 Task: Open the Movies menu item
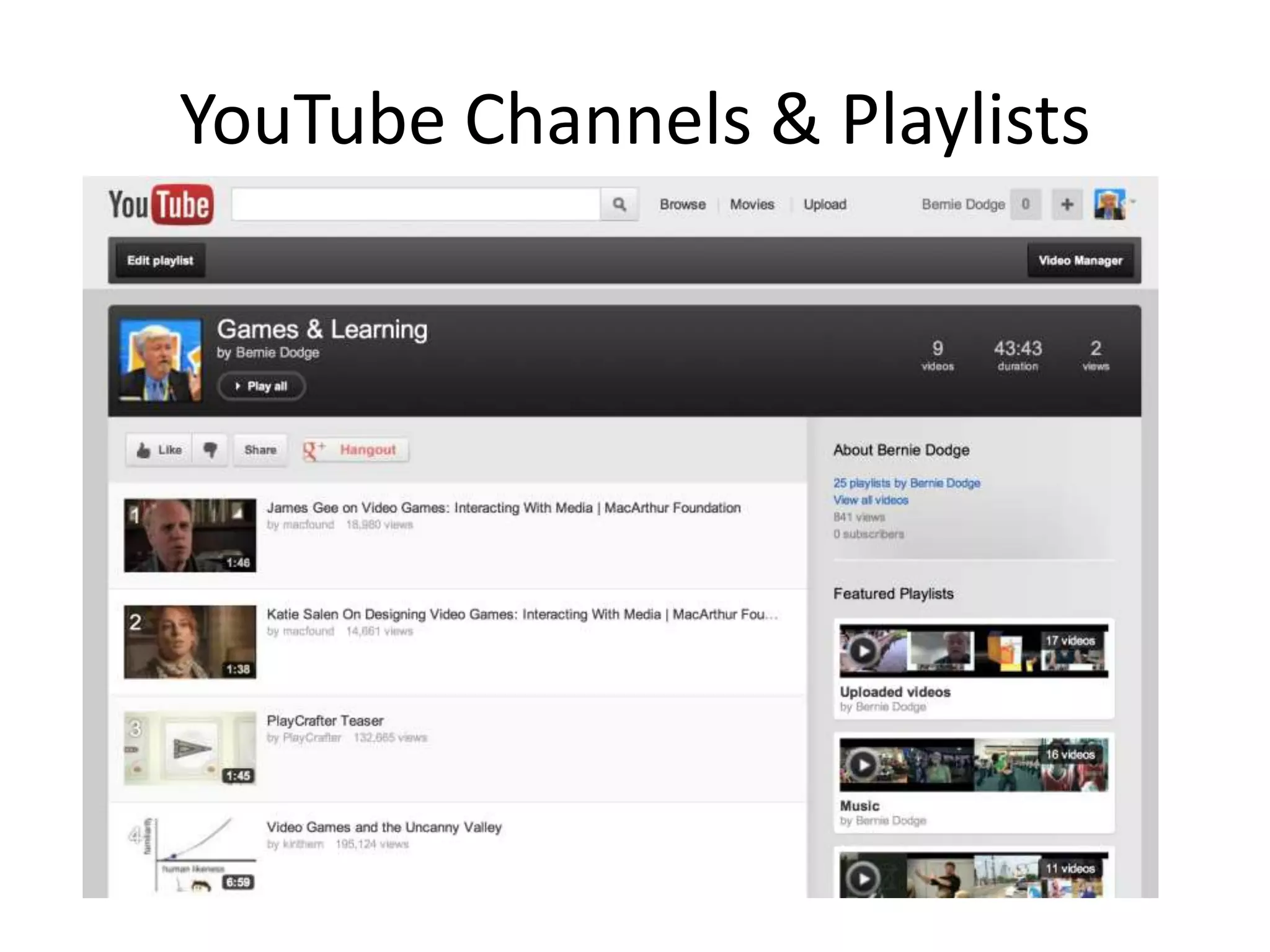click(752, 205)
